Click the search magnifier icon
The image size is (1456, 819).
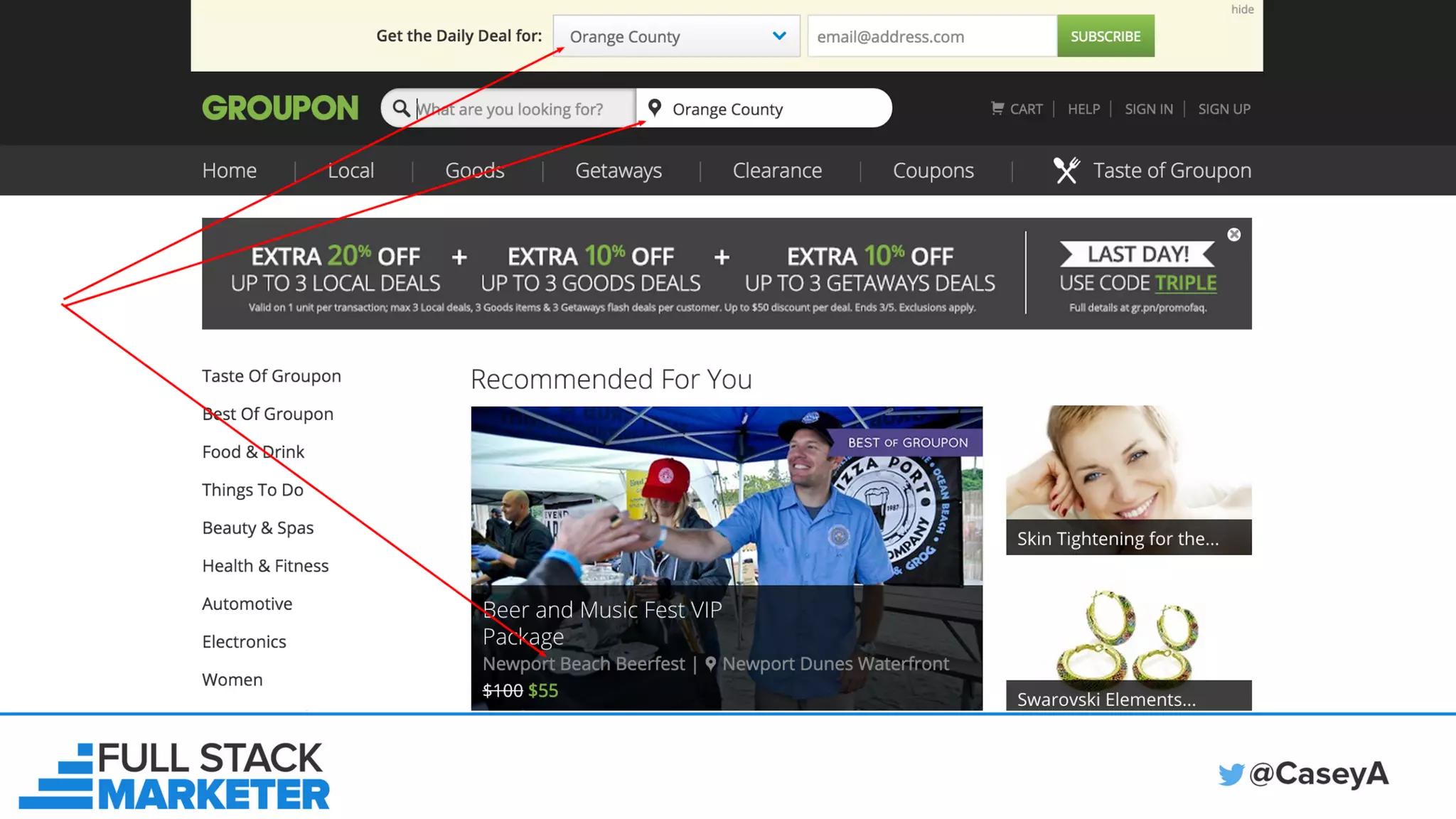tap(402, 108)
